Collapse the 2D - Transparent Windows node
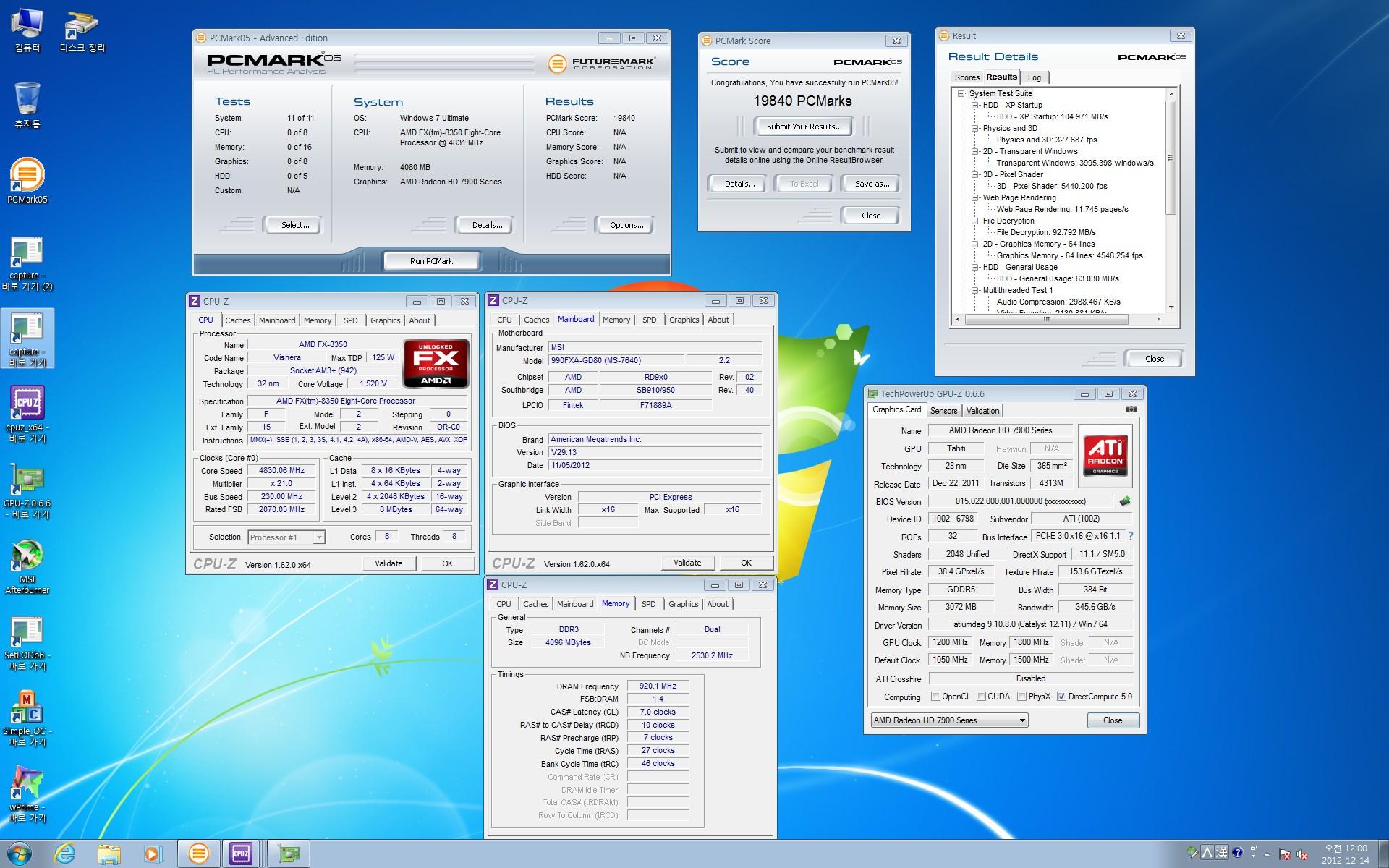The width and height of the screenshot is (1389, 868). [974, 151]
